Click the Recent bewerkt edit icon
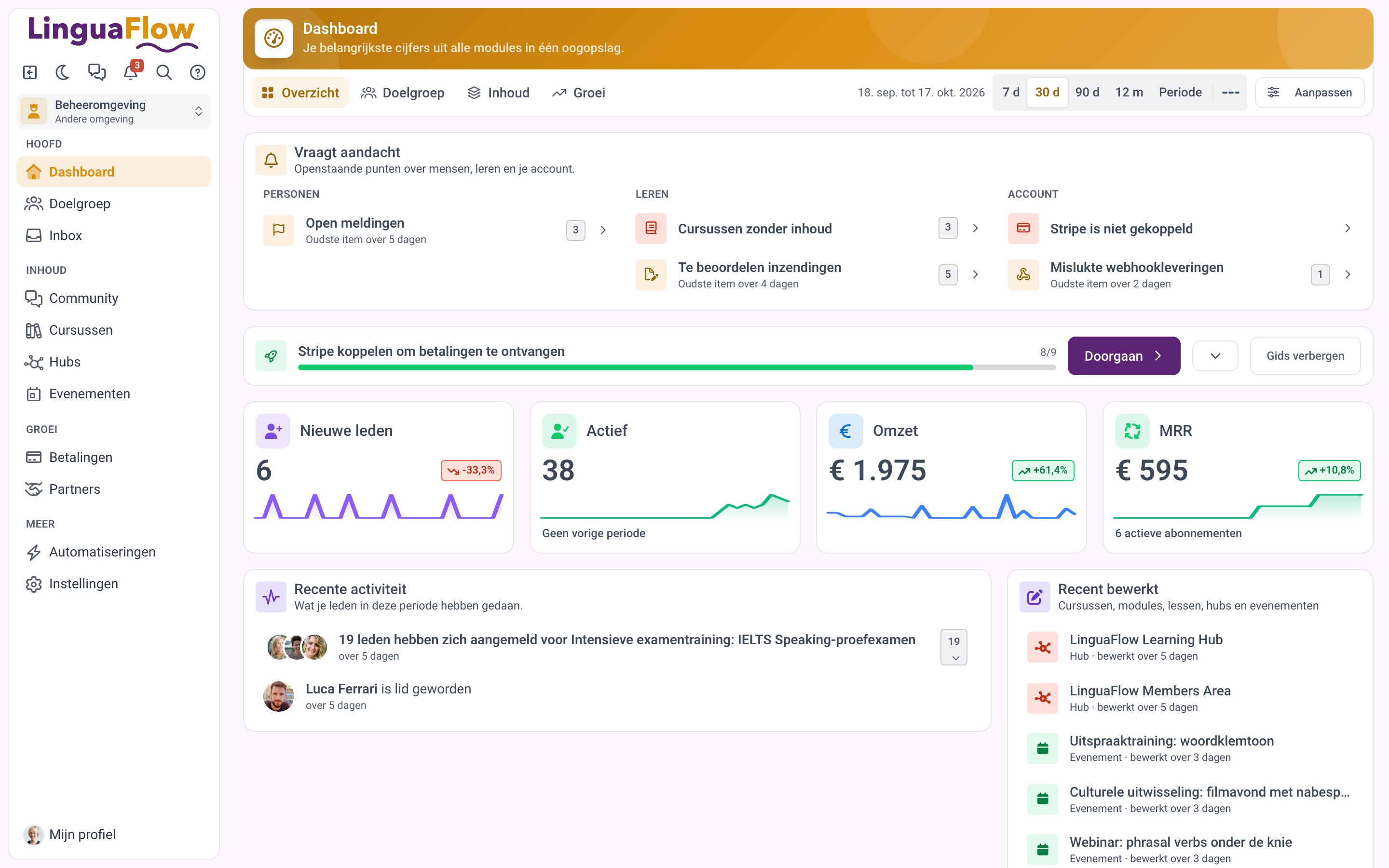Screen dimensions: 1389x868 coord(1035,597)
